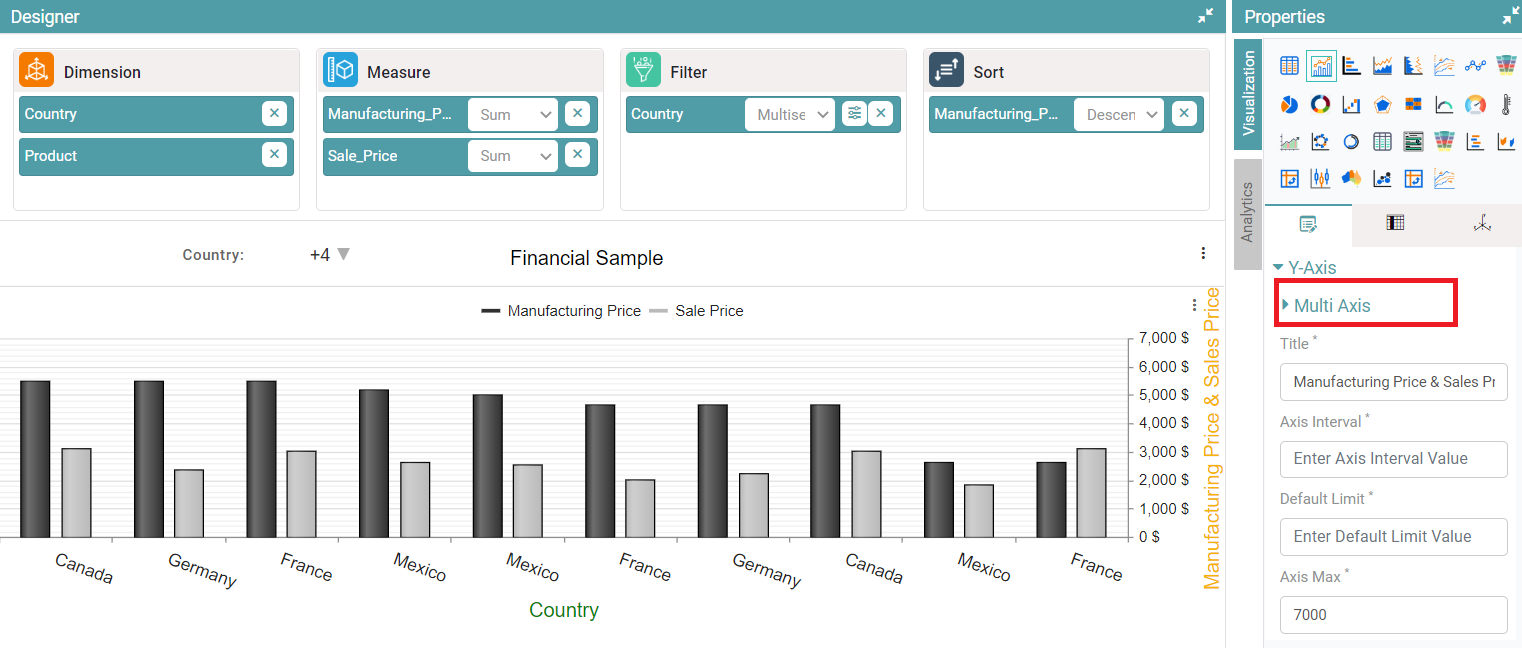
Task: Open Descending sort order dropdown
Action: pos(1119,115)
